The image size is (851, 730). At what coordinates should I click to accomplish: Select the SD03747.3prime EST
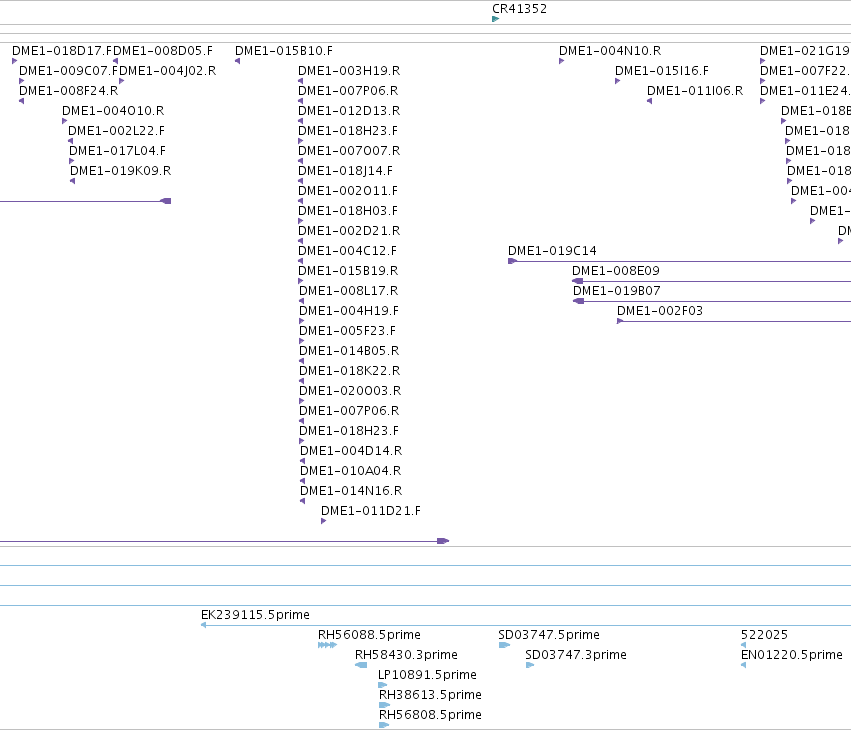[x=576, y=656]
